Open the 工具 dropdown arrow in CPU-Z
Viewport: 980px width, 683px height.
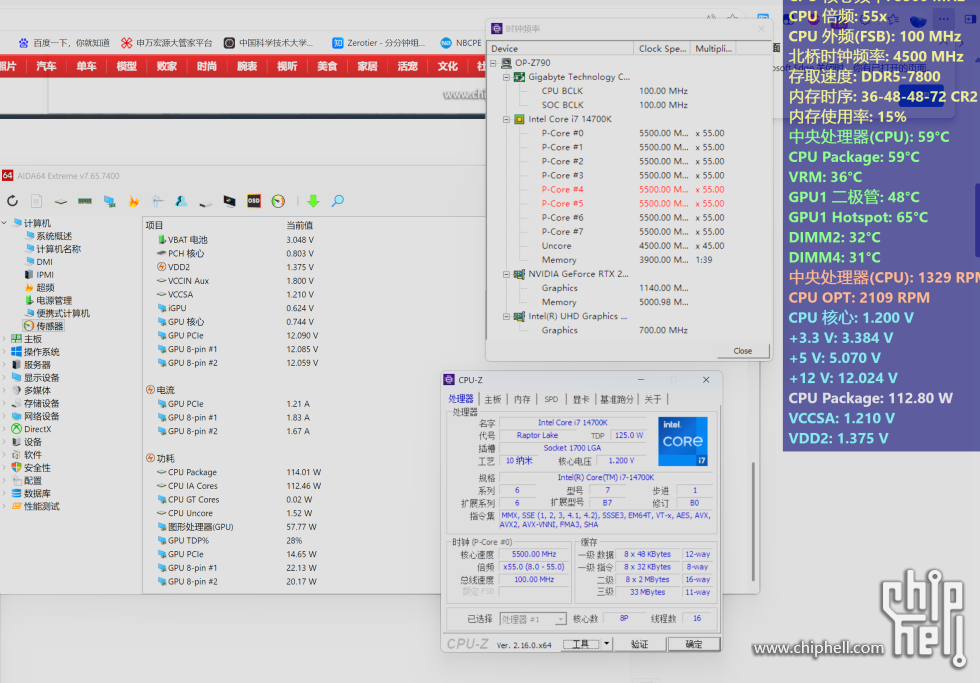(606, 644)
